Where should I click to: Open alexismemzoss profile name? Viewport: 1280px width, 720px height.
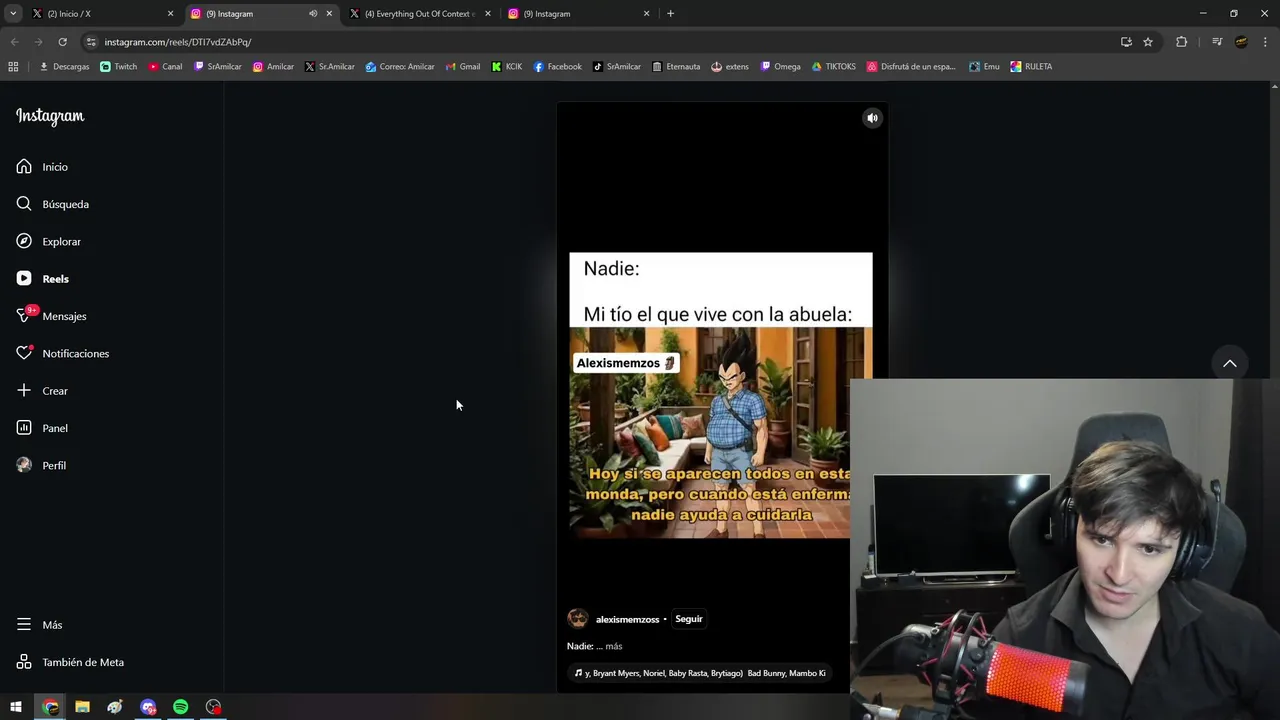coord(627,619)
